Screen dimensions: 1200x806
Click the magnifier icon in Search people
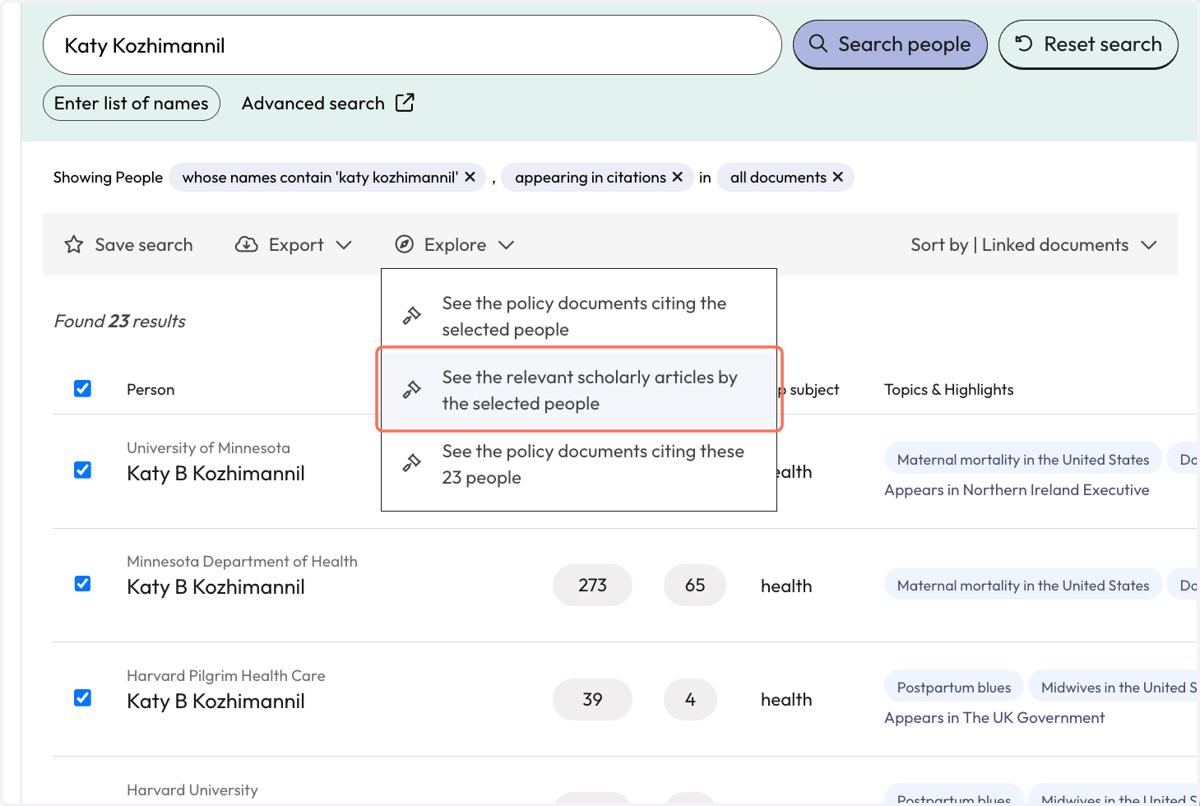point(818,44)
